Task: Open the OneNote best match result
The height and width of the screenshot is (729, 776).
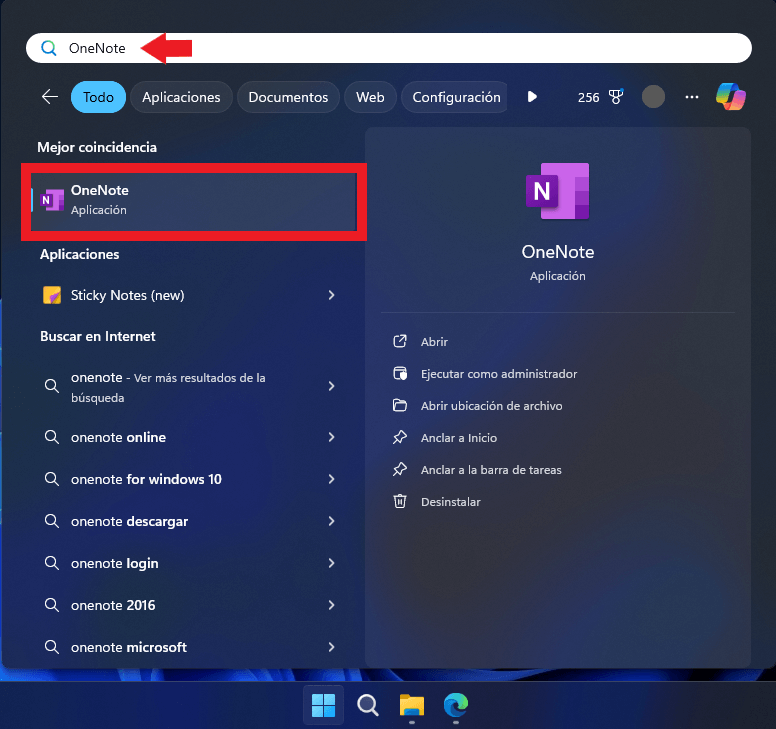Action: pos(194,201)
